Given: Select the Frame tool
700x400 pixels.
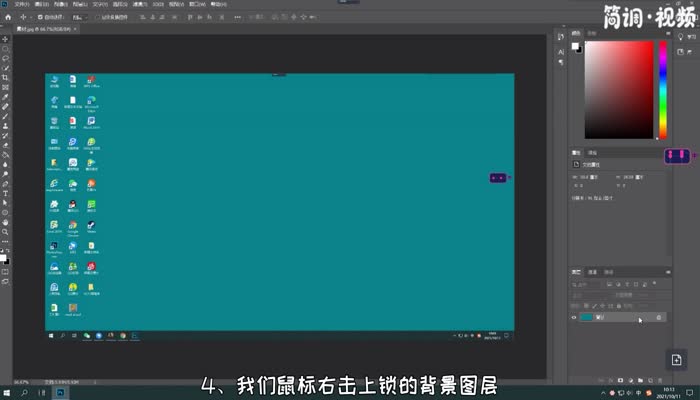Looking at the screenshot, I should click(5, 87).
